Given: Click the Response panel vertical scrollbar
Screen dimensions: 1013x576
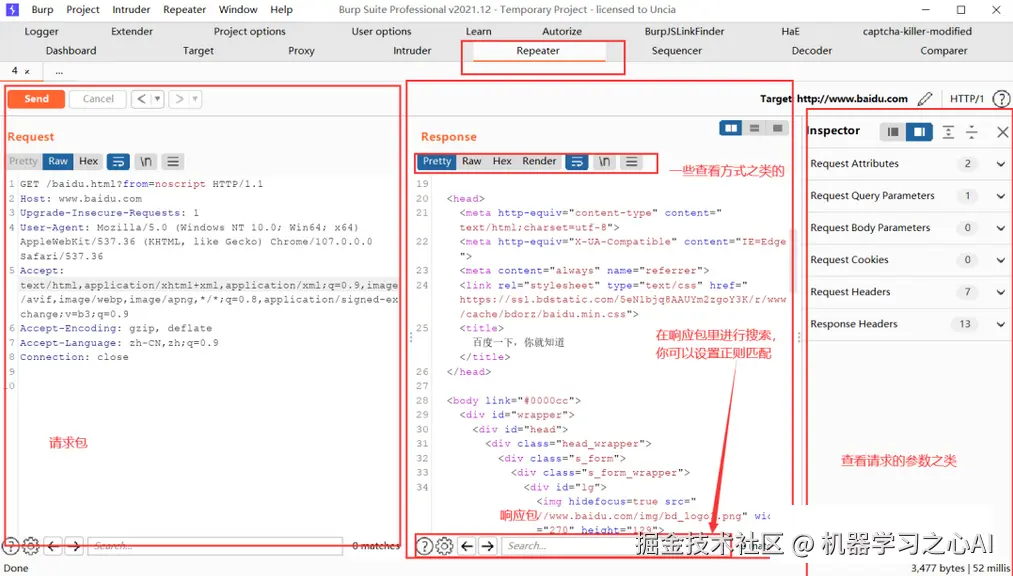Looking at the screenshot, I should pos(791,262).
